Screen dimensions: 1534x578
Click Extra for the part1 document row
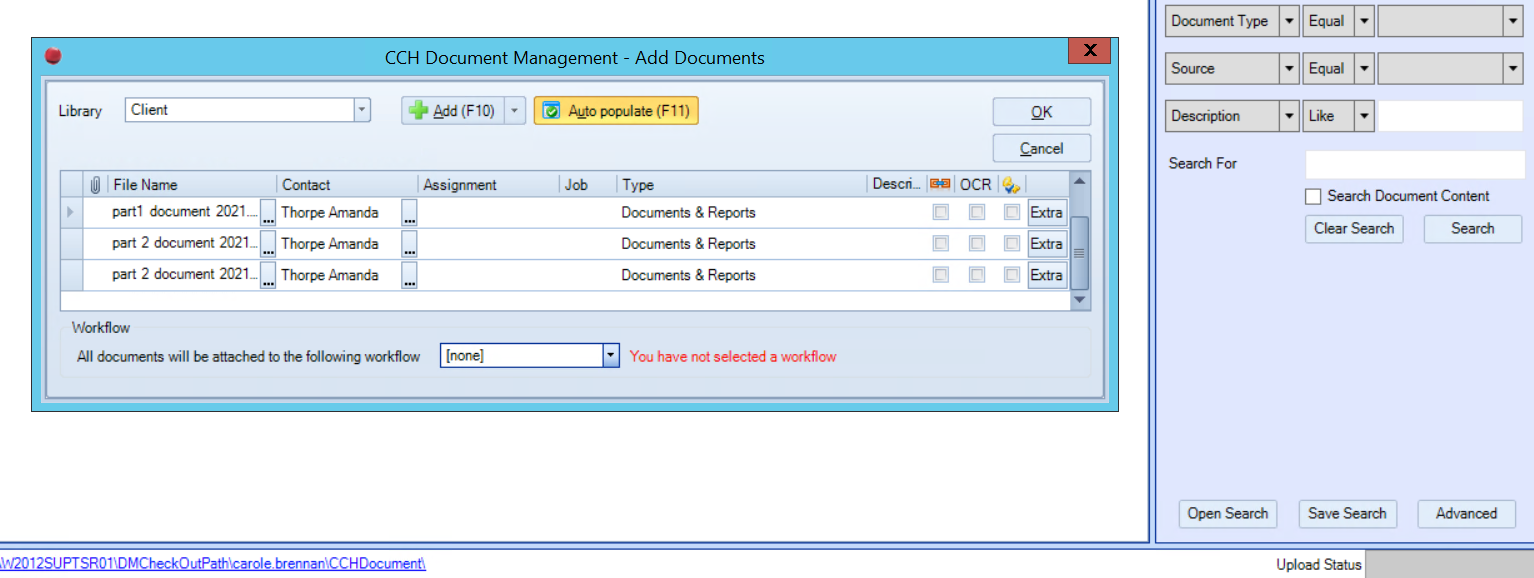(1047, 213)
